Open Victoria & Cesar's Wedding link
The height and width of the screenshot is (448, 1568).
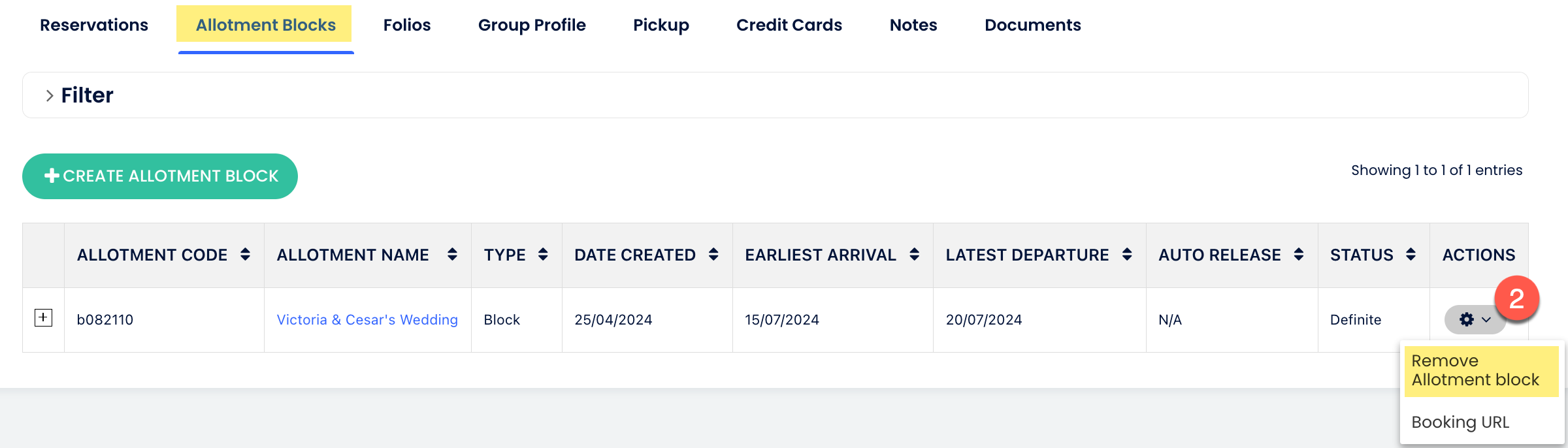point(367,320)
